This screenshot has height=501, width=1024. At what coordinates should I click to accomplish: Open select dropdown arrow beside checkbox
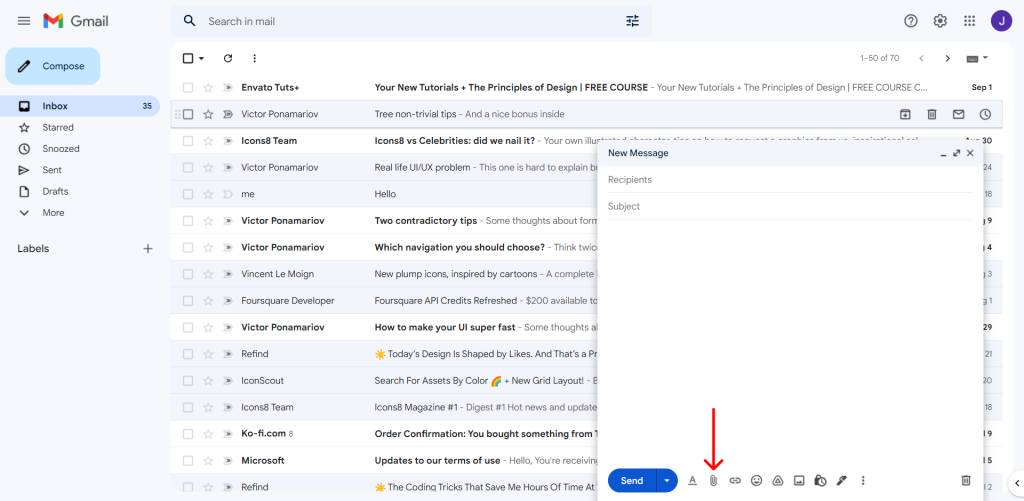pyautogui.click(x=201, y=58)
